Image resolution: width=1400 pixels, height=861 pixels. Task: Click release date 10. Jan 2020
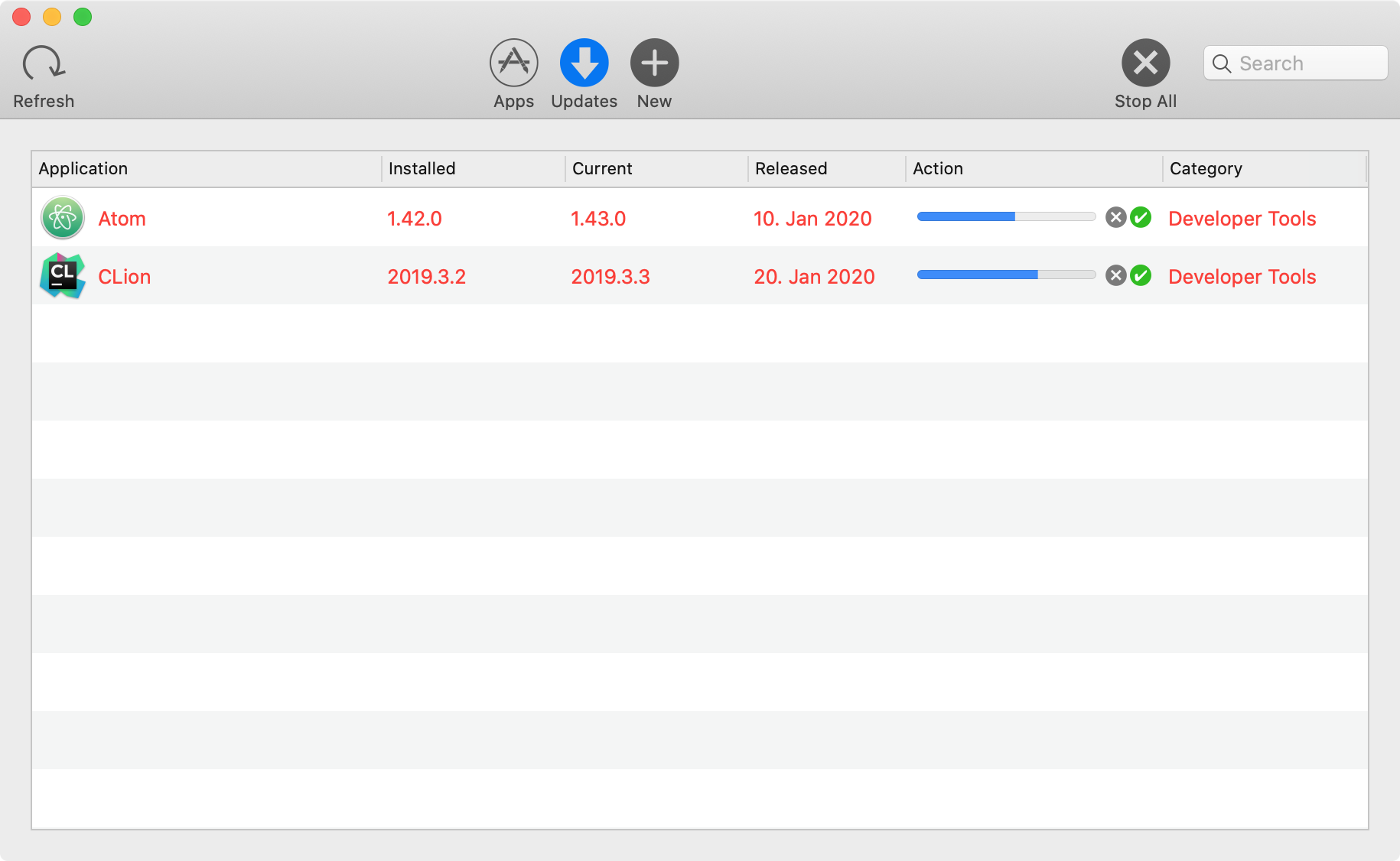tap(812, 219)
